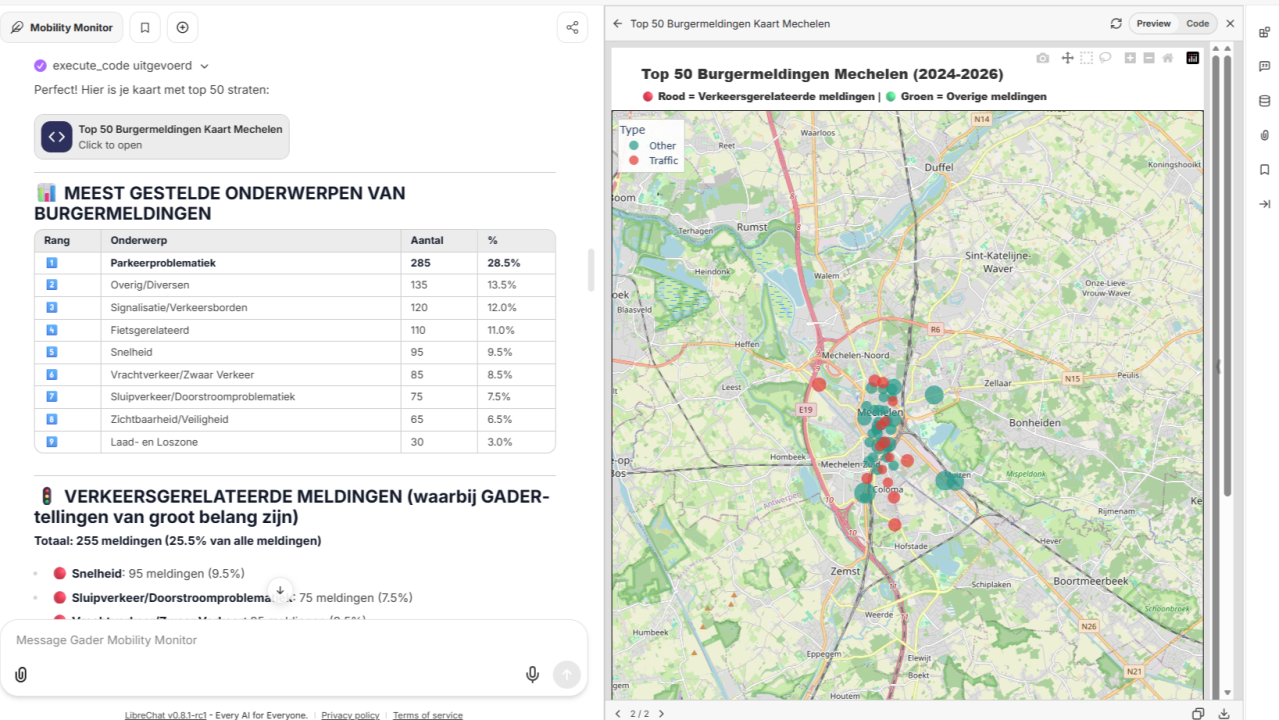Click the Plotly logo icon

(x=1193, y=58)
